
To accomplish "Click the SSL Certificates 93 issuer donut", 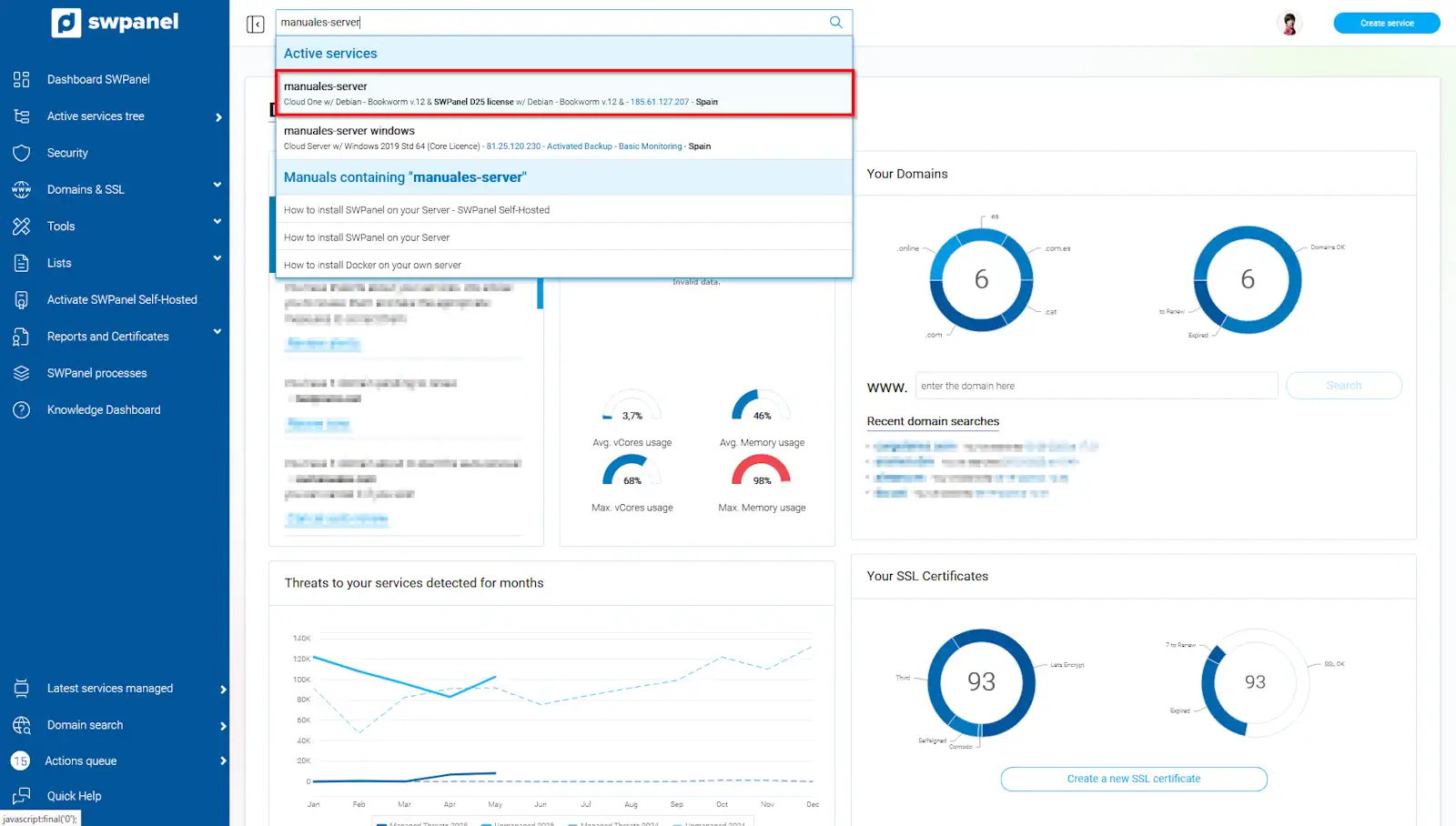I will click(981, 682).
